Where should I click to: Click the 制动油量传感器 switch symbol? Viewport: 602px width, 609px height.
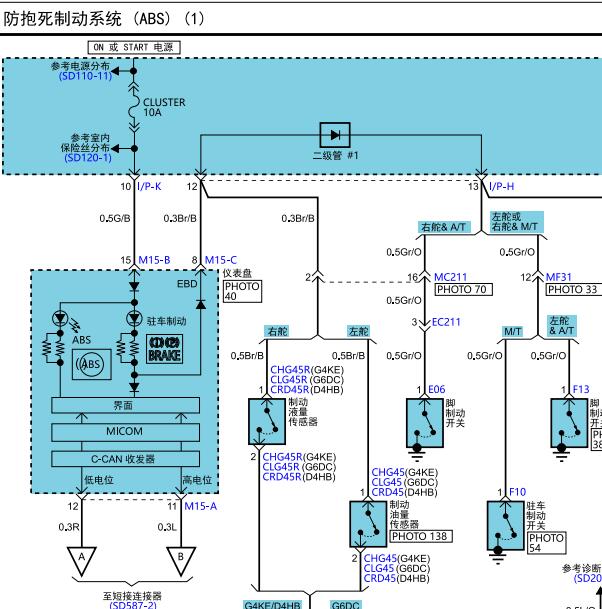368,524
